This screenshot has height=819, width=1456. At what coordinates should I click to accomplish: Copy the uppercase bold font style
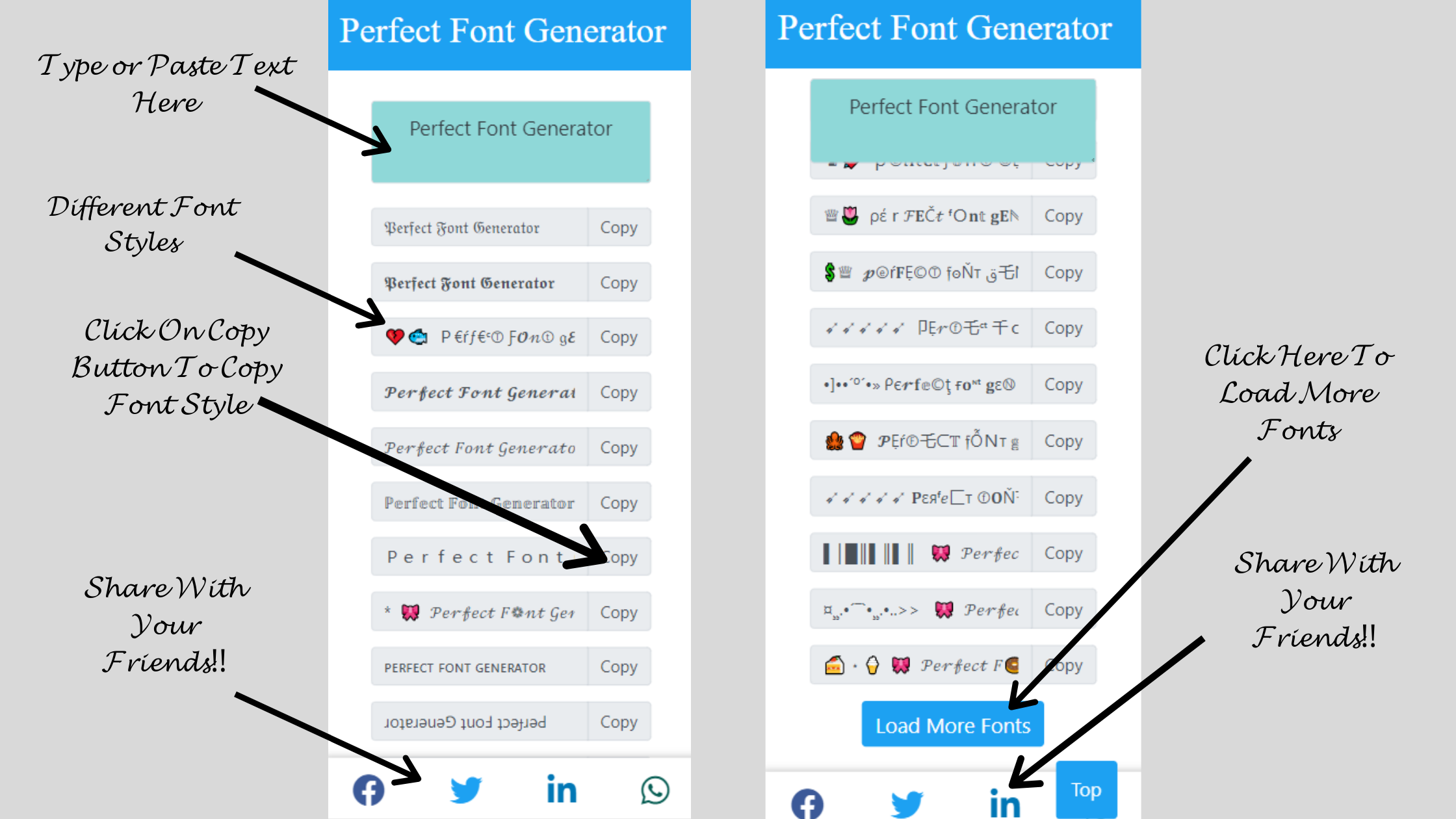618,666
